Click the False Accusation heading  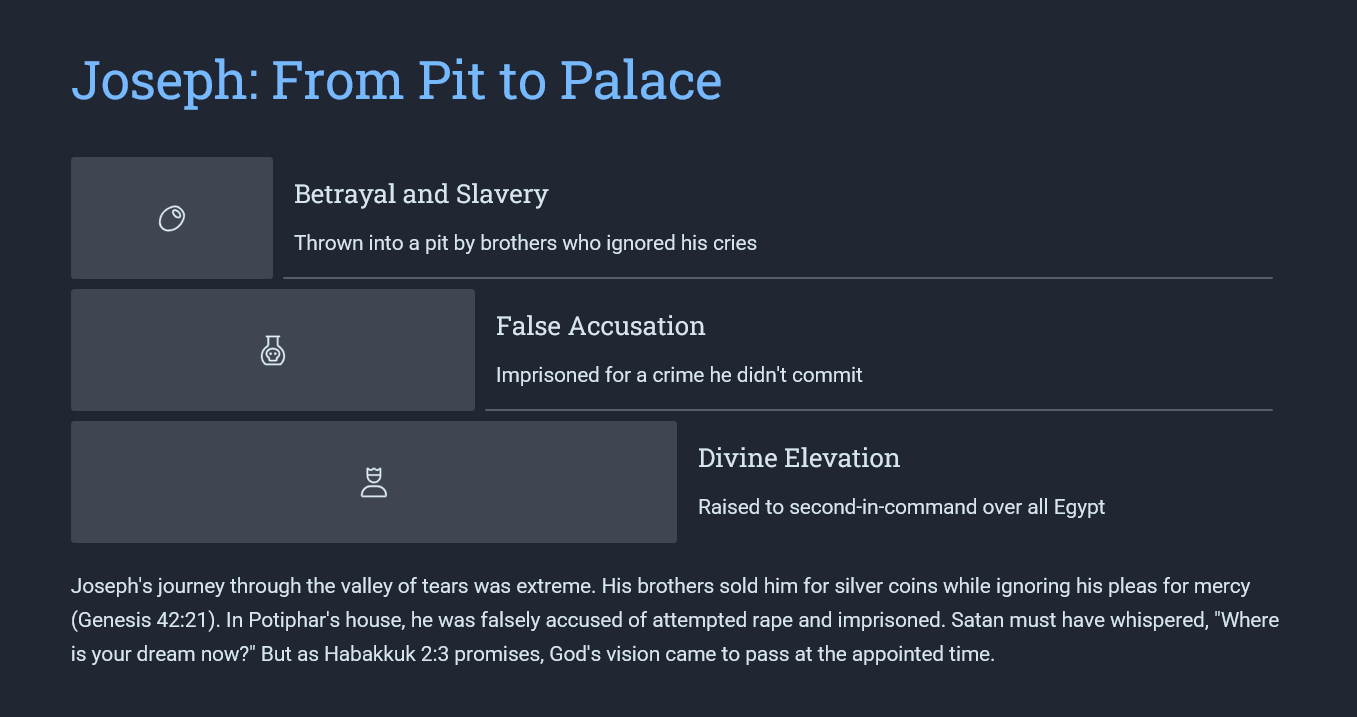tap(601, 326)
